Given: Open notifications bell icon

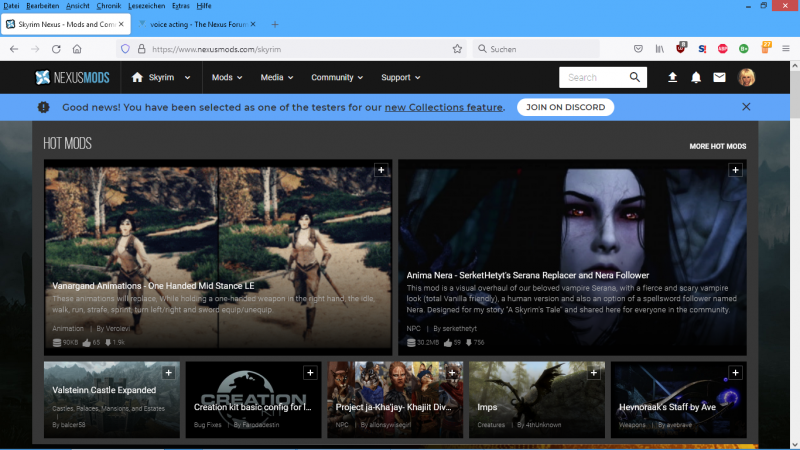Looking at the screenshot, I should pyautogui.click(x=696, y=77).
